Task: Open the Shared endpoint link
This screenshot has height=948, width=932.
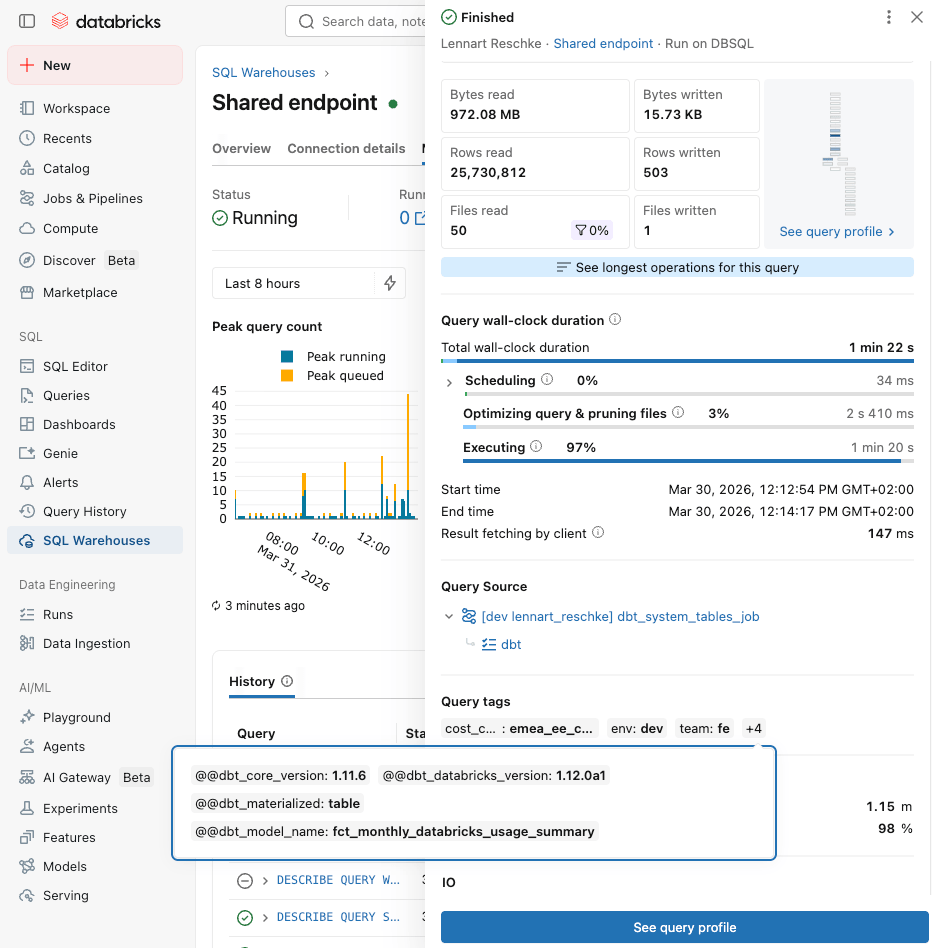Action: point(603,44)
